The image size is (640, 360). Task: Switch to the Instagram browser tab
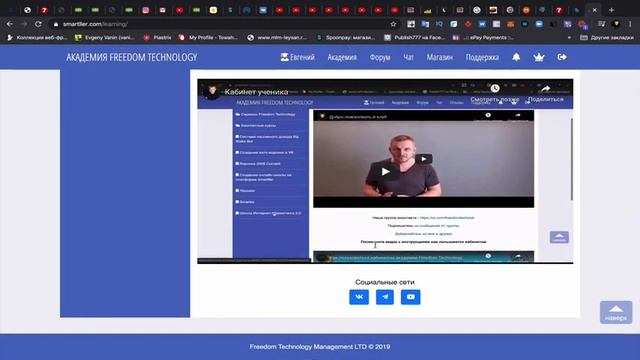(x=146, y=10)
